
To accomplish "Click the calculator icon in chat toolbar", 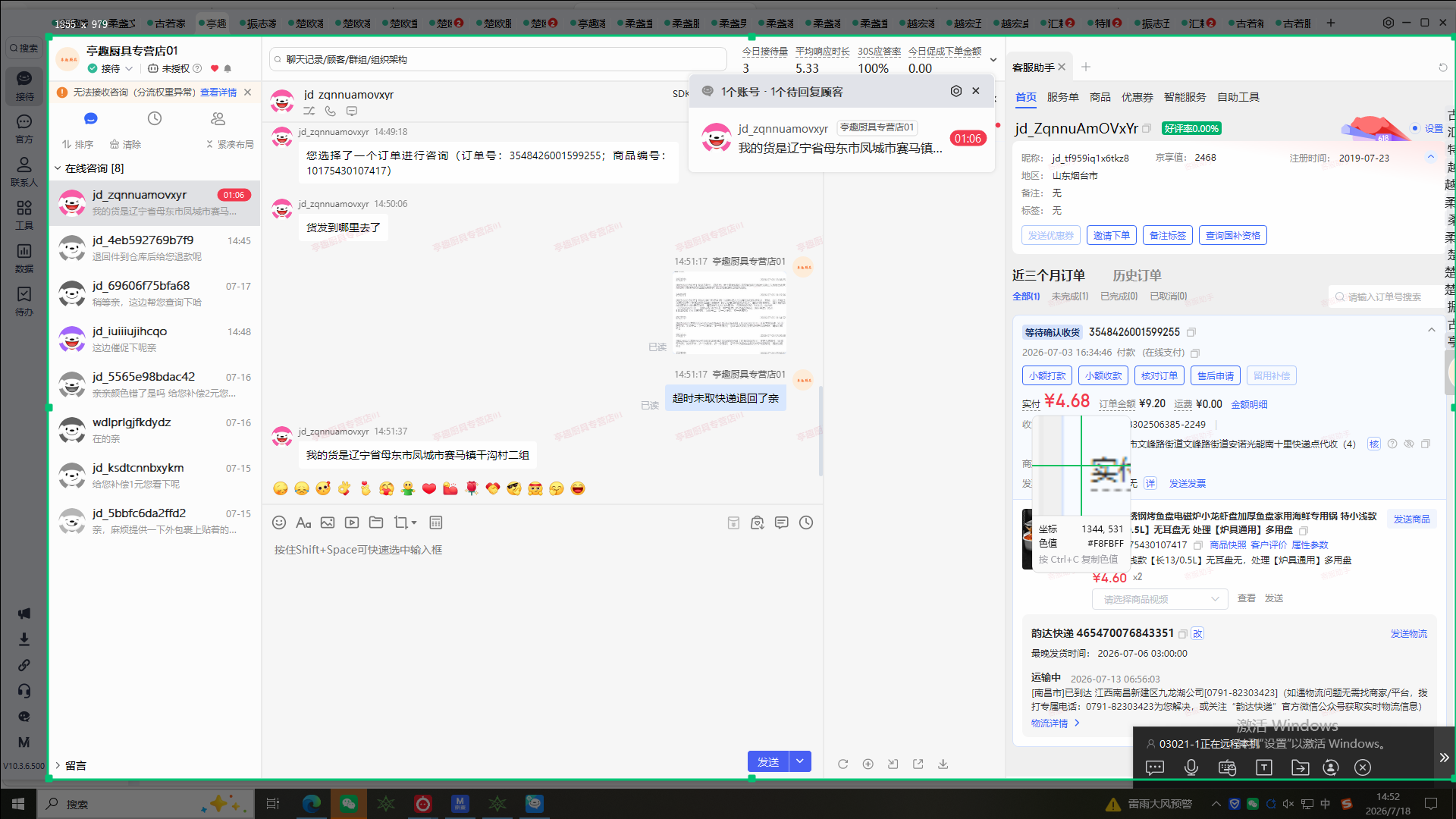I will click(x=436, y=522).
